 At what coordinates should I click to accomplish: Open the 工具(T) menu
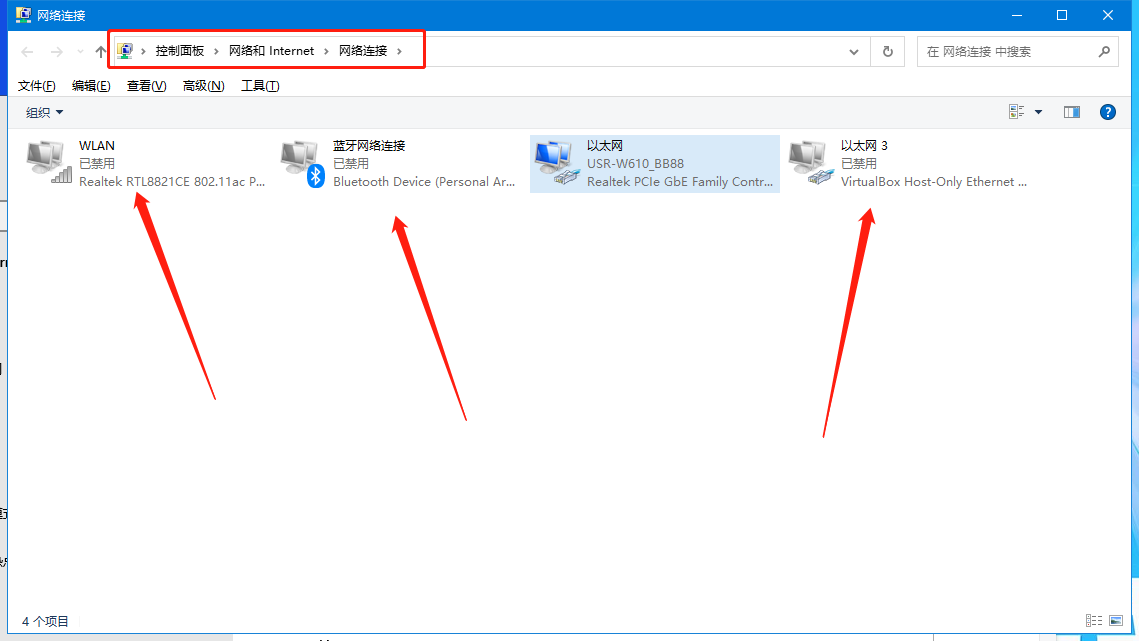click(260, 86)
